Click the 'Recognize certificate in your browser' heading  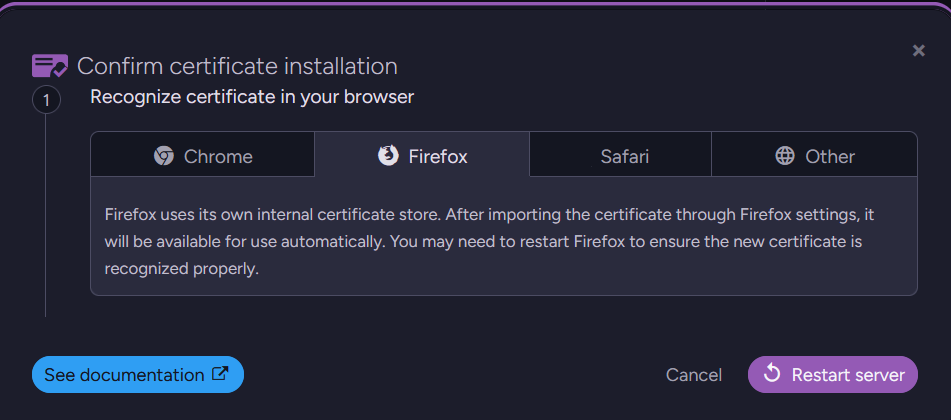coord(252,97)
